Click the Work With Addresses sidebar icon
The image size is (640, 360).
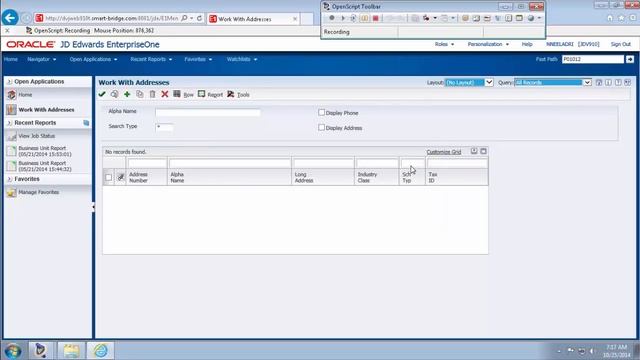[x=11, y=109]
